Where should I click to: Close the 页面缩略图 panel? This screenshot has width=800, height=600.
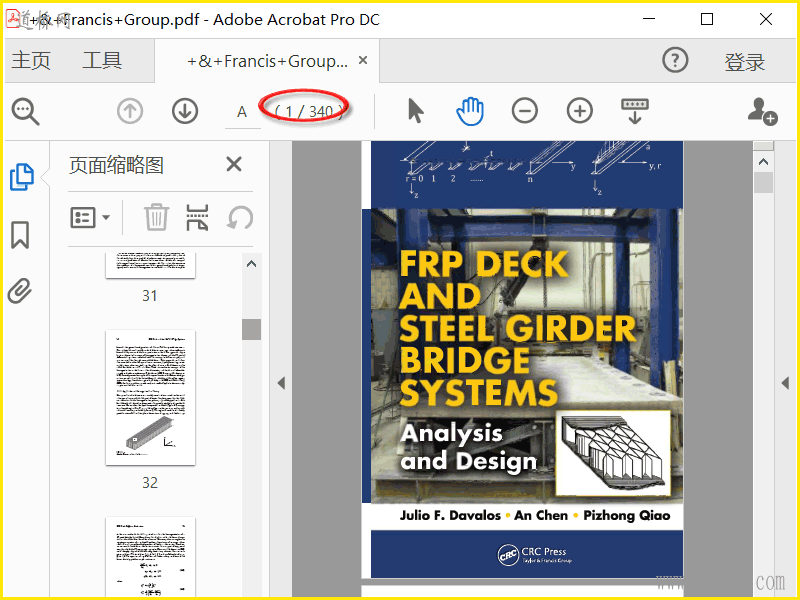coord(234,164)
